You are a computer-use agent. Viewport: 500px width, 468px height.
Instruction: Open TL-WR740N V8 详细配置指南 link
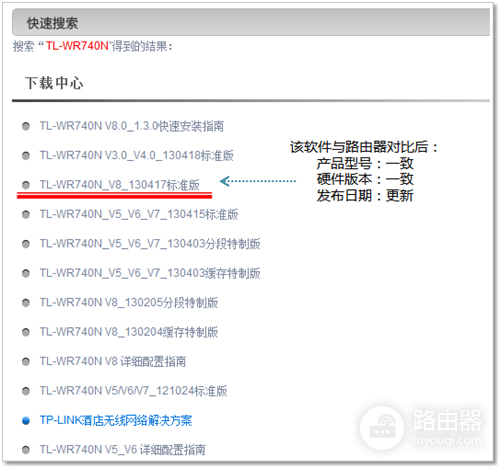tap(113, 361)
